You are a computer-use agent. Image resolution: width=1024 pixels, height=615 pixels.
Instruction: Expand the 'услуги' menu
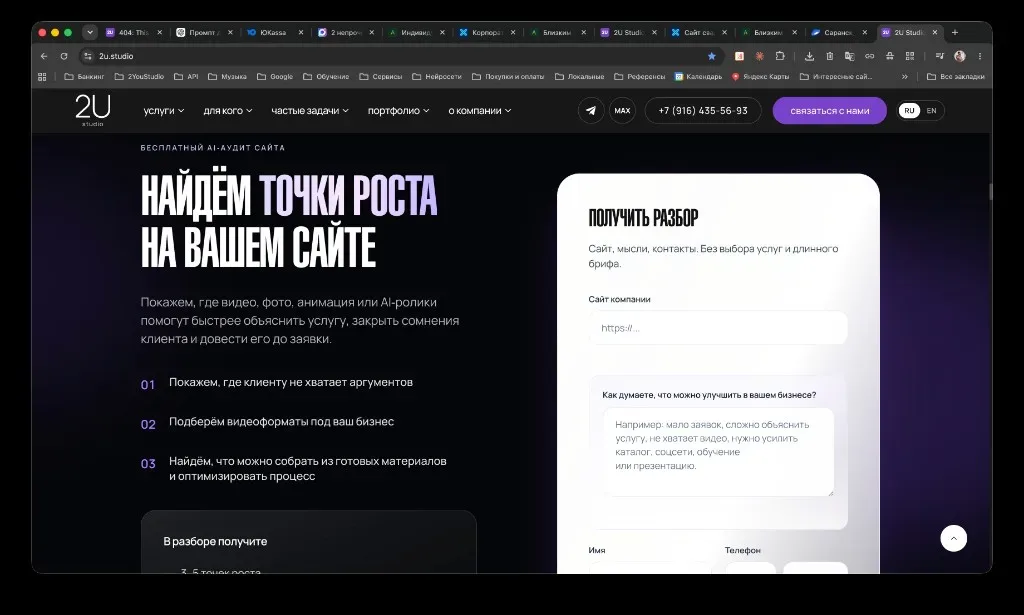click(x=164, y=110)
